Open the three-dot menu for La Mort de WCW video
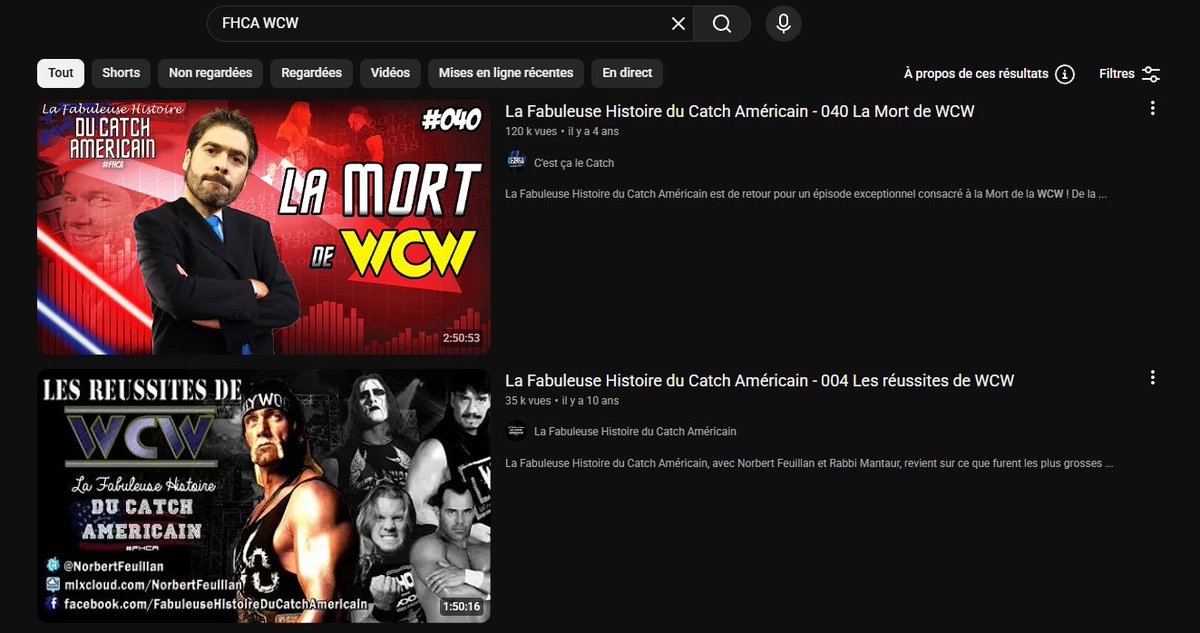 pyautogui.click(x=1153, y=108)
